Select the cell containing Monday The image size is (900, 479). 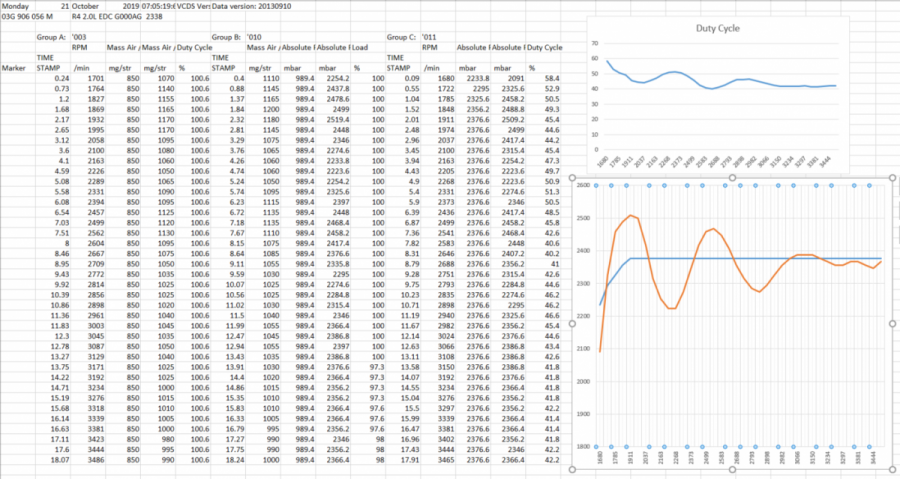click(x=17, y=6)
